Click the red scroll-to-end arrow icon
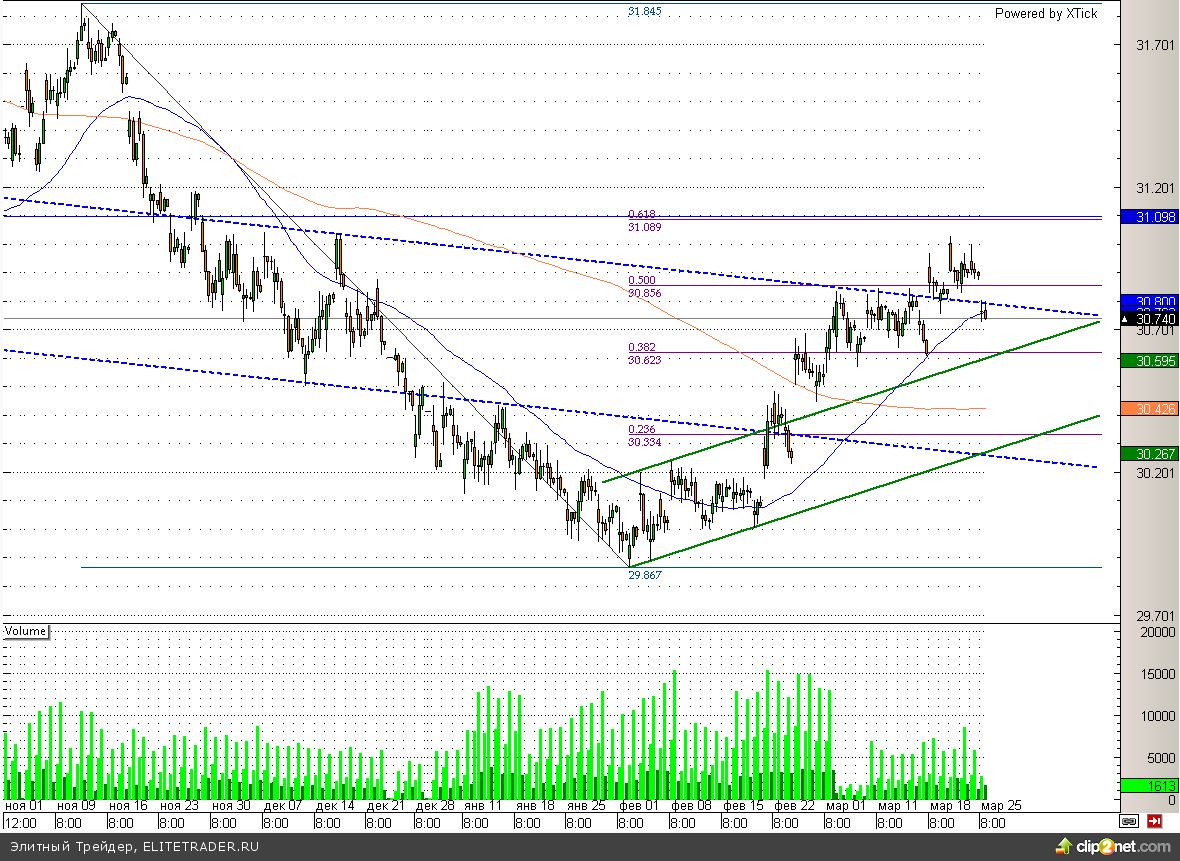This screenshot has height=861, width=1180. pos(1154,821)
